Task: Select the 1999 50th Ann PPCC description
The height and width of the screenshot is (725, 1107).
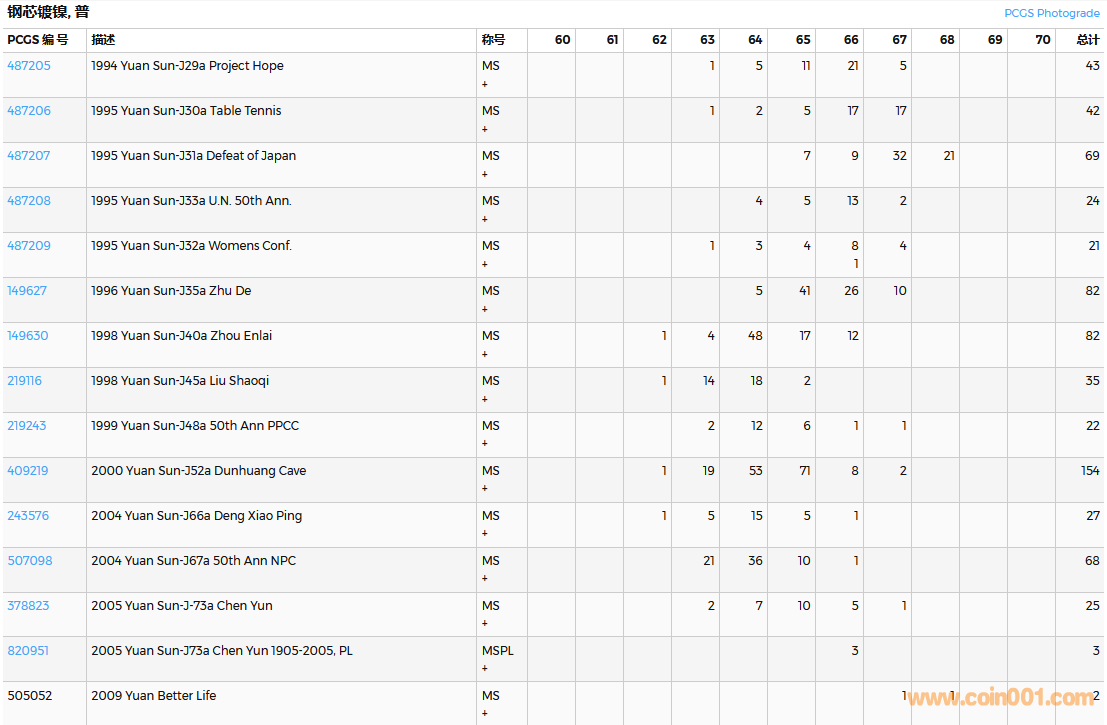Action: [x=195, y=426]
